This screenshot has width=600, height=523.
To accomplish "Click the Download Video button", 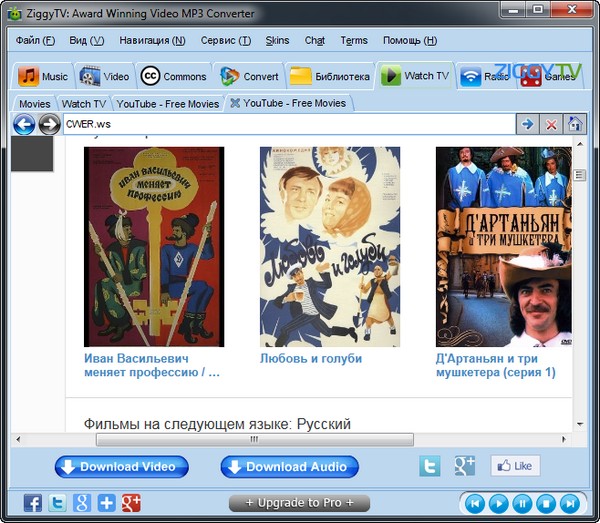I will pos(122,467).
